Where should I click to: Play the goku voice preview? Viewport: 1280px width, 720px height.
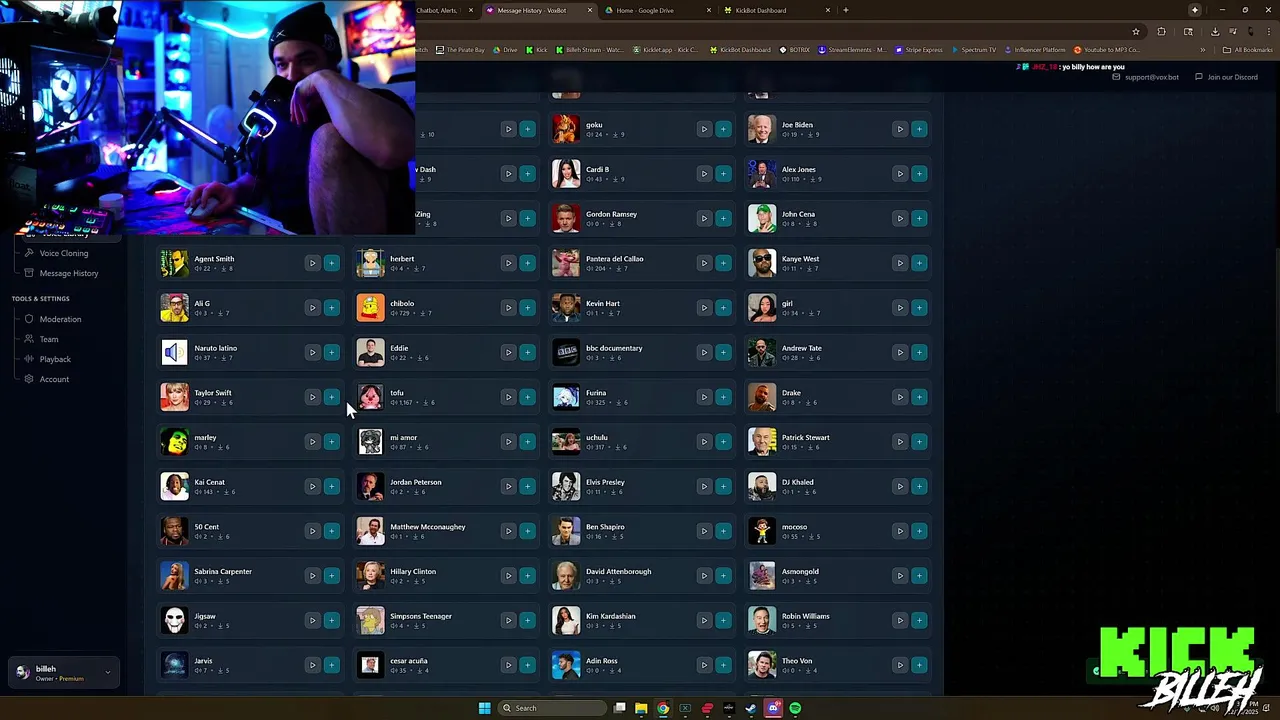coord(704,129)
